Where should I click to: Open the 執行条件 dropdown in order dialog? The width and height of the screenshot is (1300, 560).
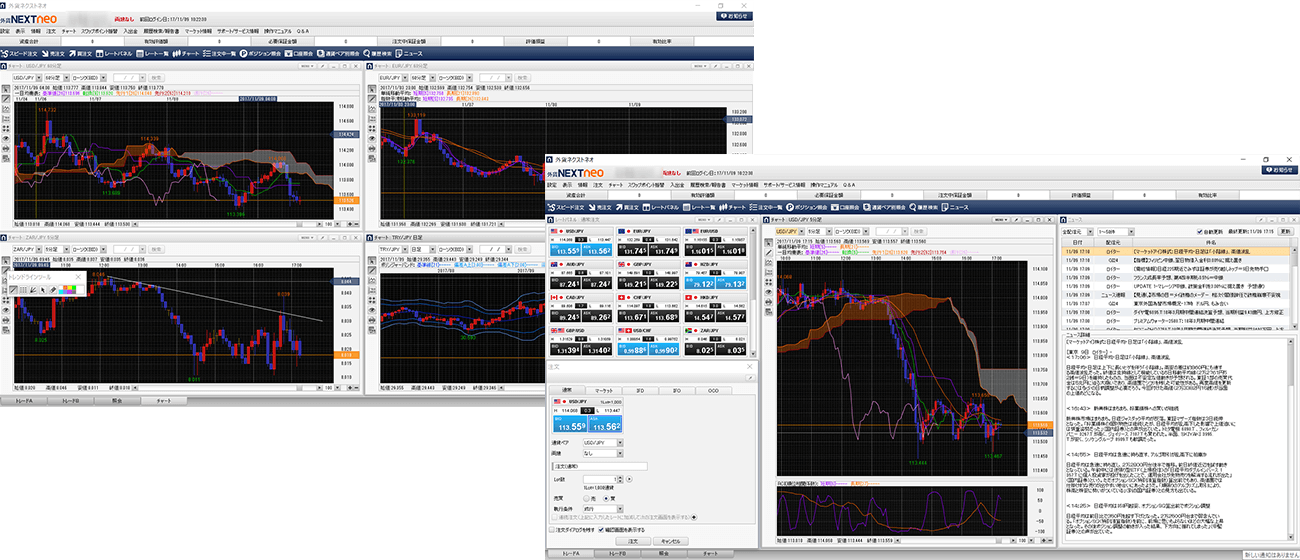pyautogui.click(x=604, y=509)
